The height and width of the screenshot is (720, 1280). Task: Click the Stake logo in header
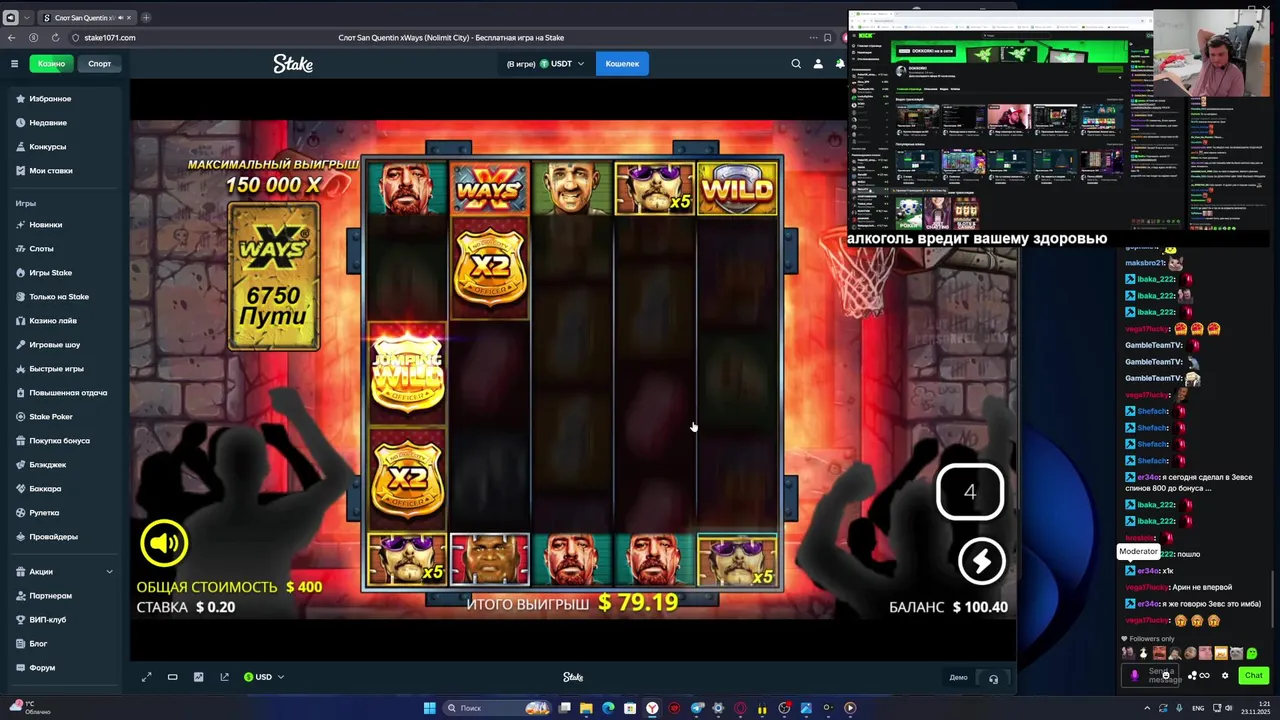point(293,64)
